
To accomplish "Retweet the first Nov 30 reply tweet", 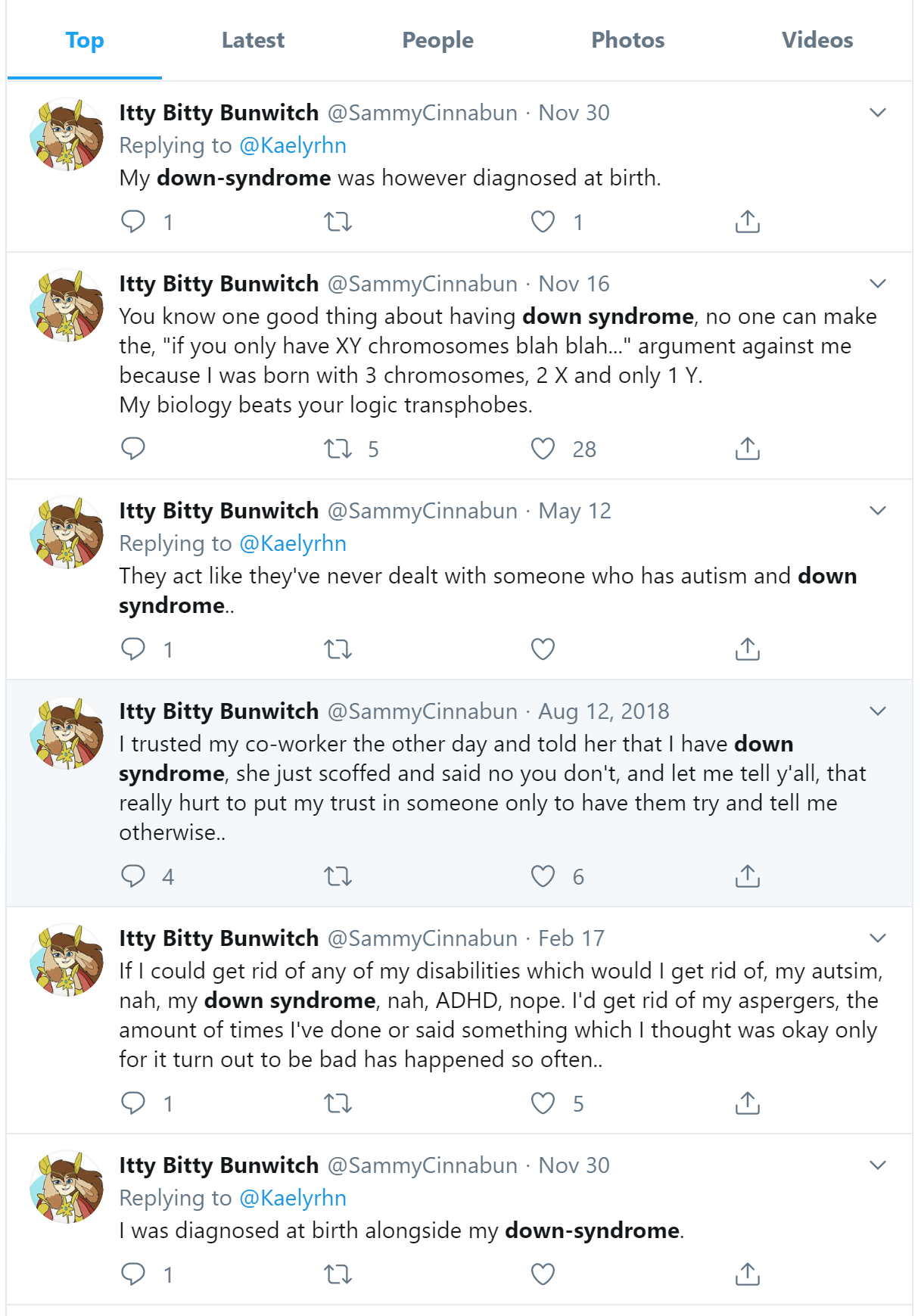I will (x=338, y=222).
